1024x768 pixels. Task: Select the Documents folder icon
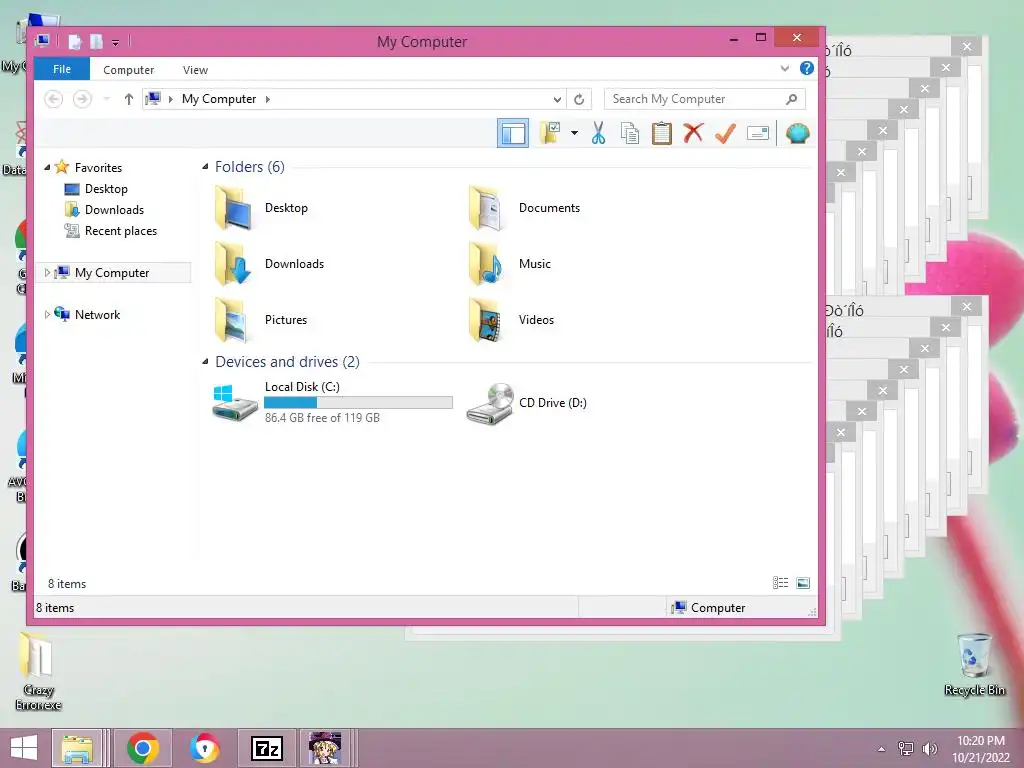pyautogui.click(x=487, y=208)
